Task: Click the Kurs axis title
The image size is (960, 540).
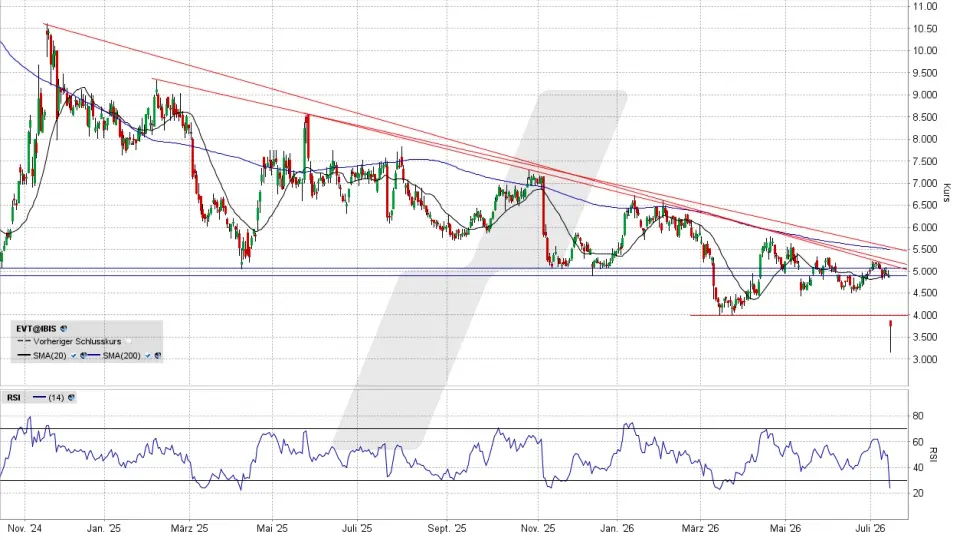Action: tap(947, 192)
